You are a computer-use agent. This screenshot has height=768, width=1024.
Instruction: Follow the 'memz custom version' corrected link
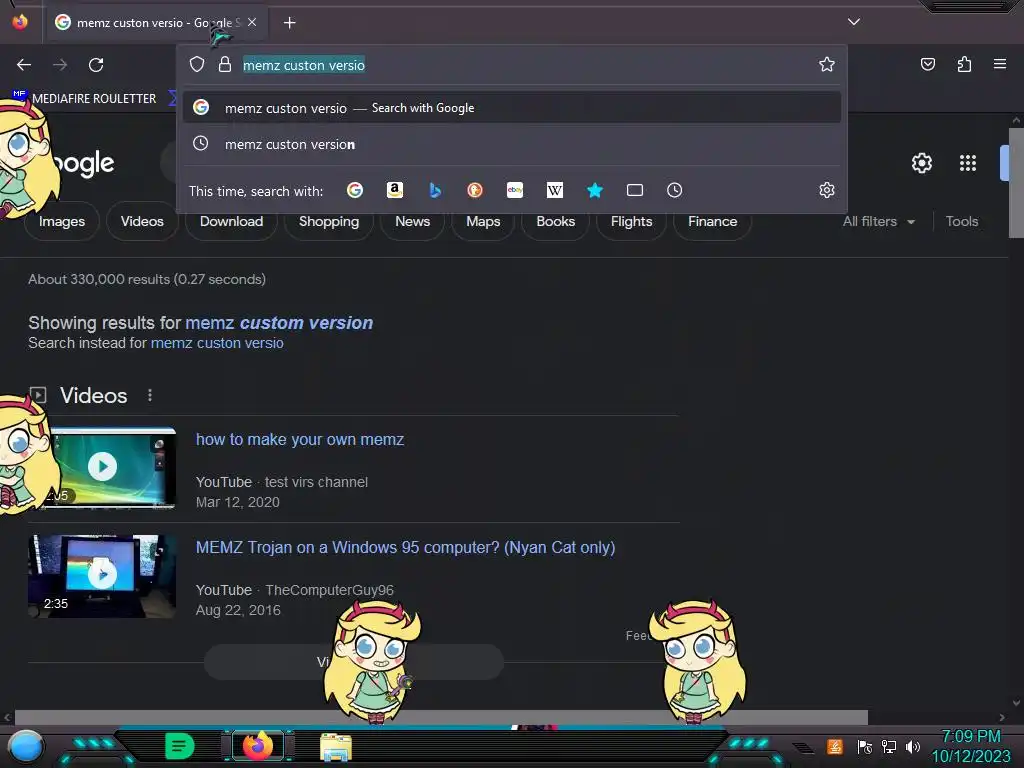click(x=279, y=323)
